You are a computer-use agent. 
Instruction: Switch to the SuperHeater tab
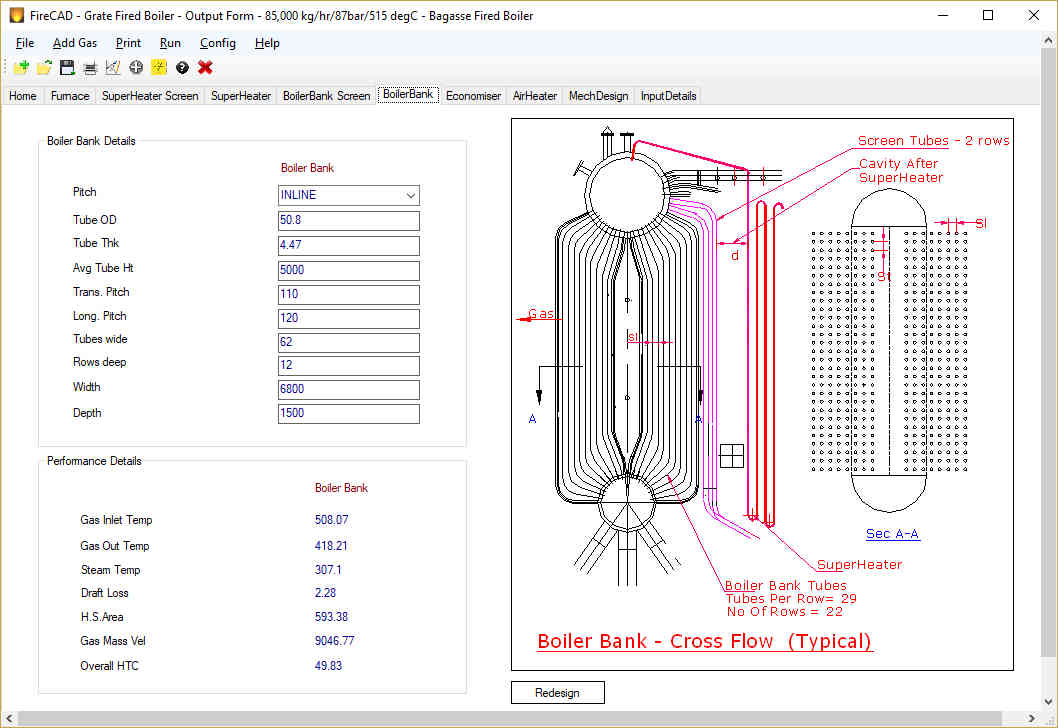[x=241, y=96]
